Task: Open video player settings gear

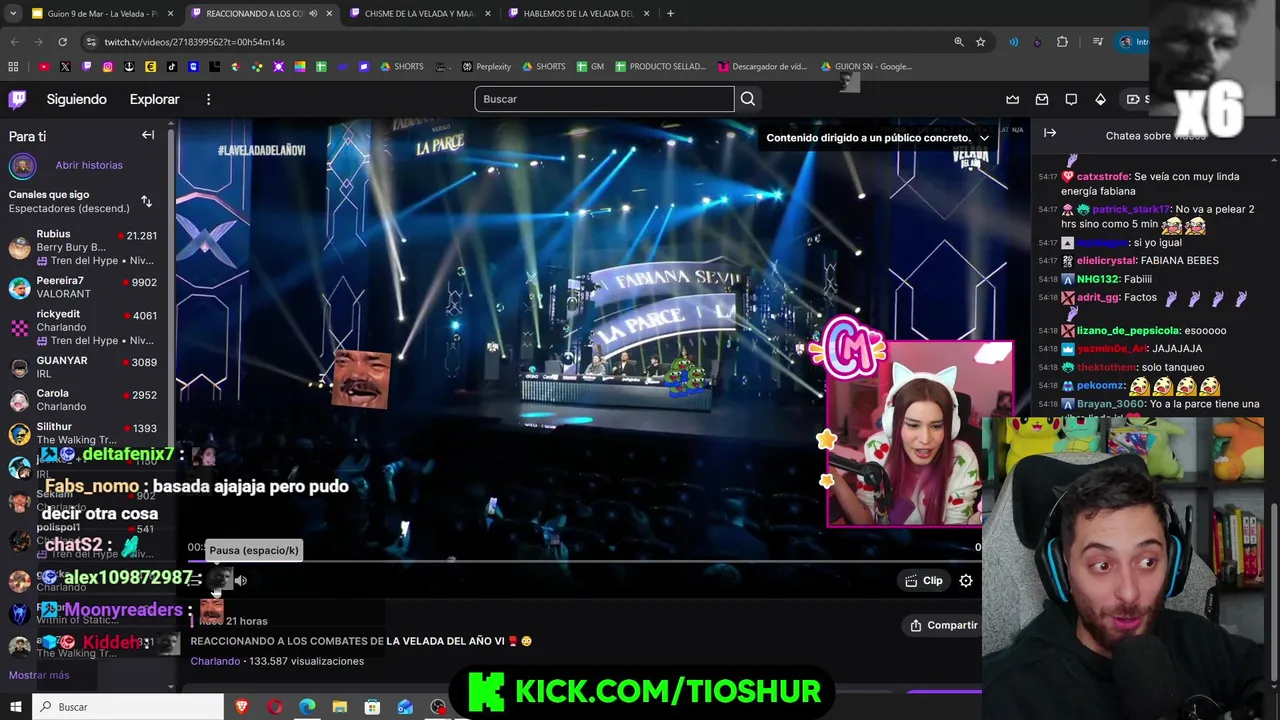Action: [966, 581]
